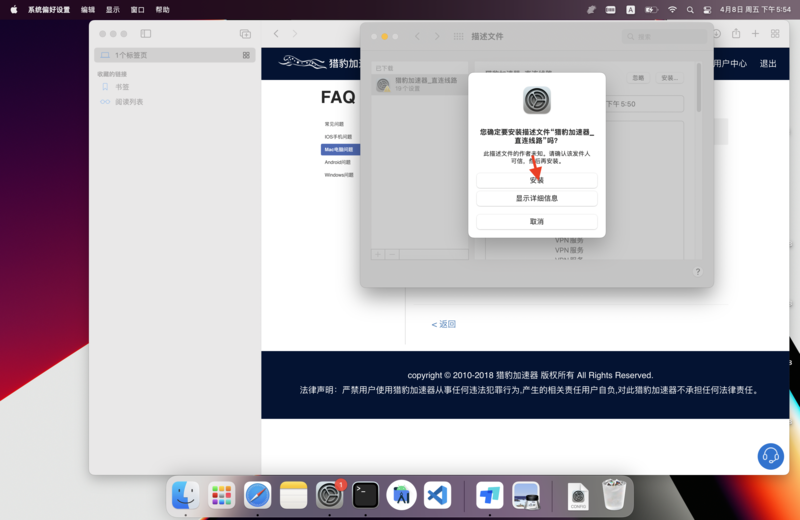The image size is (800, 520).
Task: Click the customer support headset icon
Action: point(770,456)
